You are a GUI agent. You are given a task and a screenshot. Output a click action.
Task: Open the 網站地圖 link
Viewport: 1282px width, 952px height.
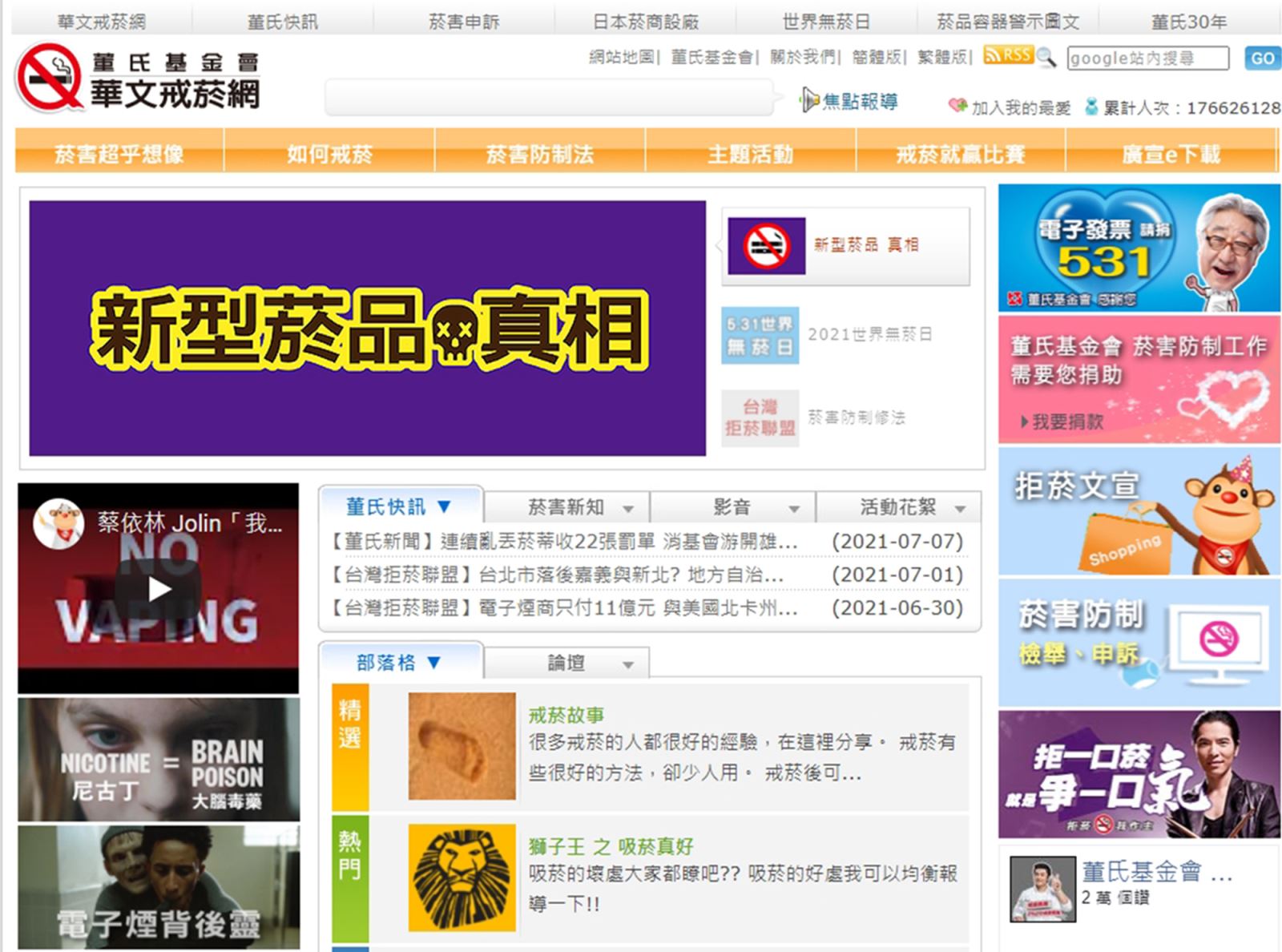(621, 57)
